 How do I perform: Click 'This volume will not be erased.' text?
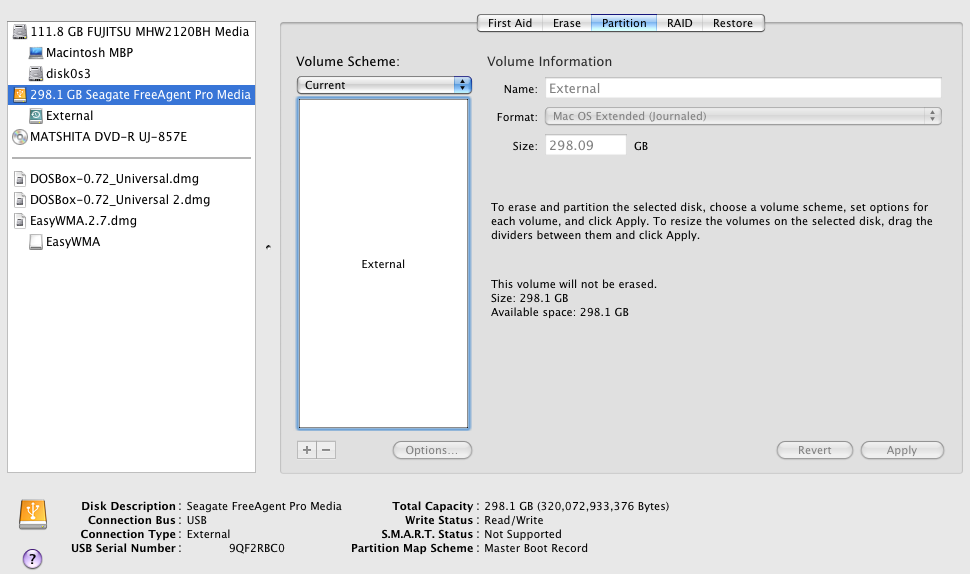573,284
